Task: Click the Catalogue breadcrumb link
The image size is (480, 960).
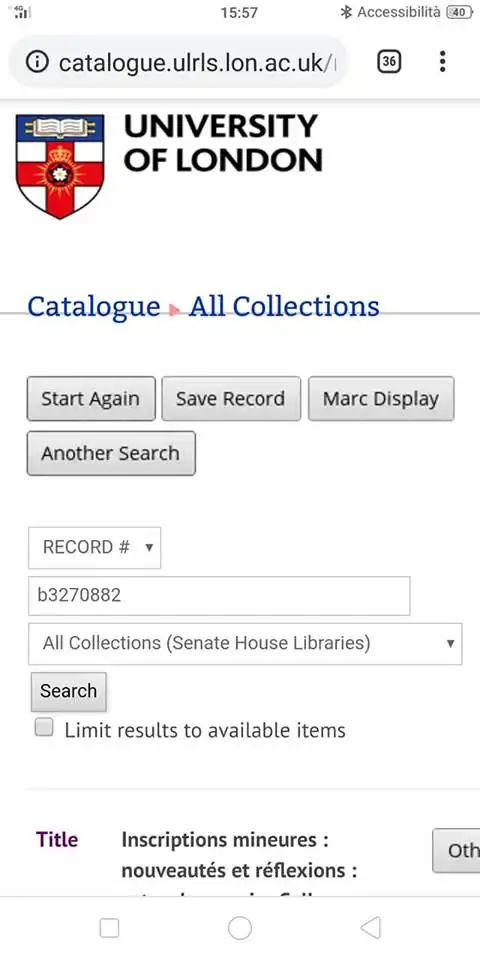Action: (x=94, y=306)
